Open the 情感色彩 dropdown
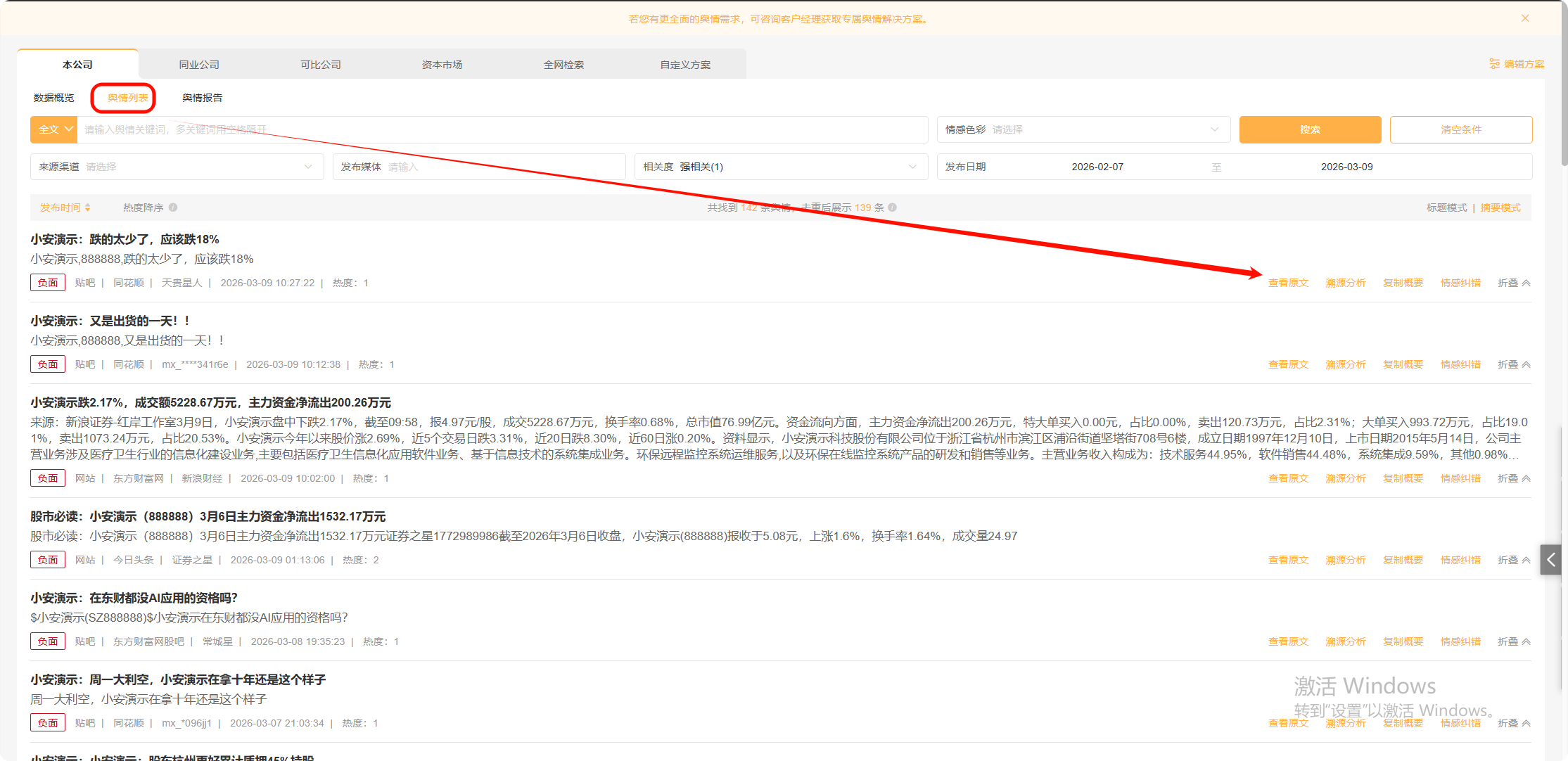This screenshot has height=761, width=1568. pos(1083,129)
